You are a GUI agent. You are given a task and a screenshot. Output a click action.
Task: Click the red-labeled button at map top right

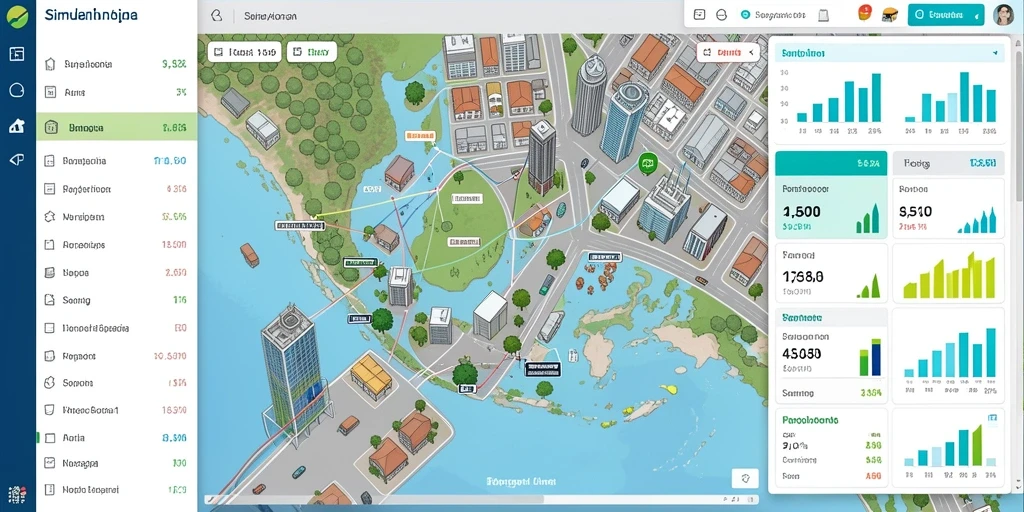click(x=728, y=52)
